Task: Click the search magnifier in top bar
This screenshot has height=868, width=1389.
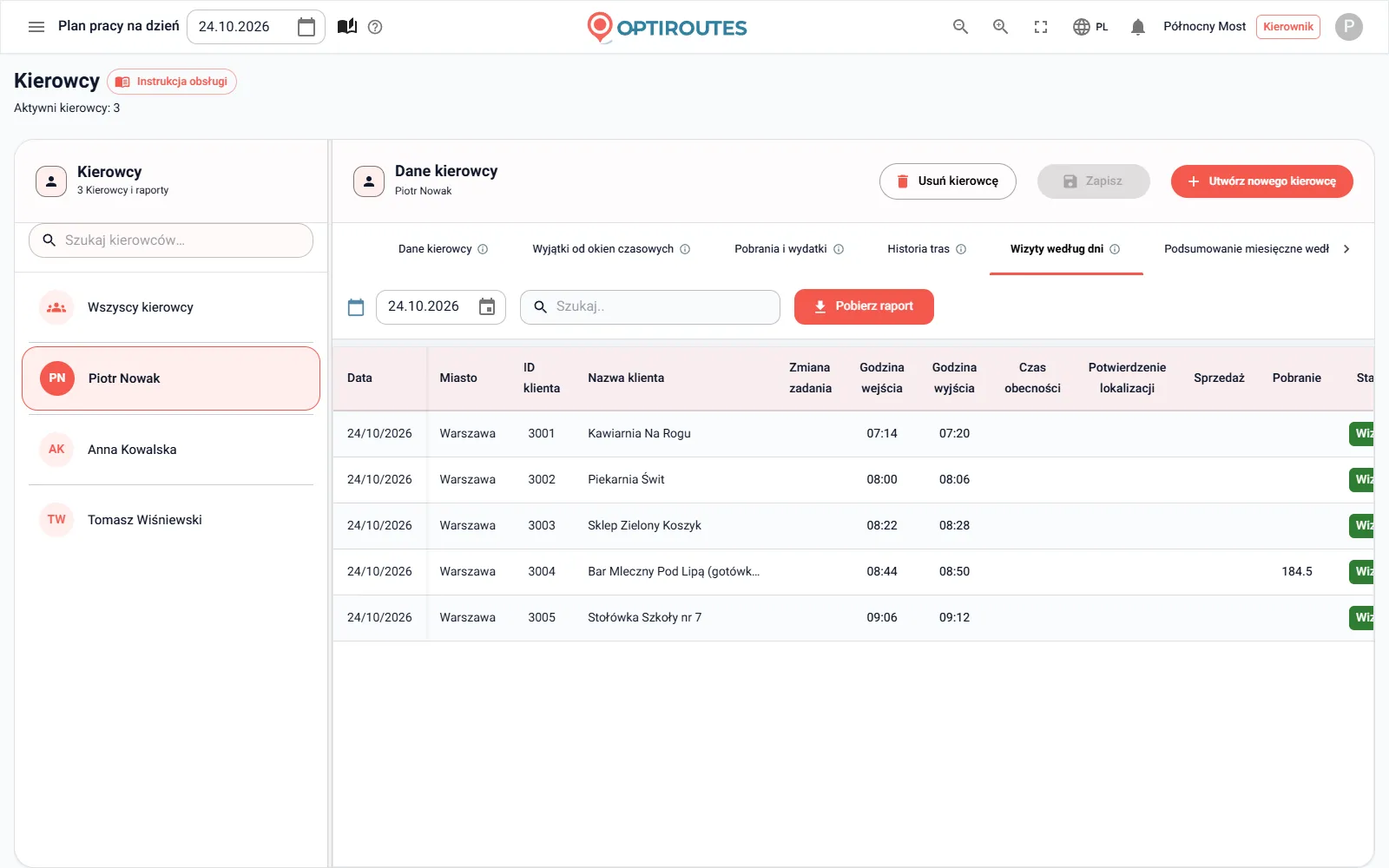Action: (960, 27)
